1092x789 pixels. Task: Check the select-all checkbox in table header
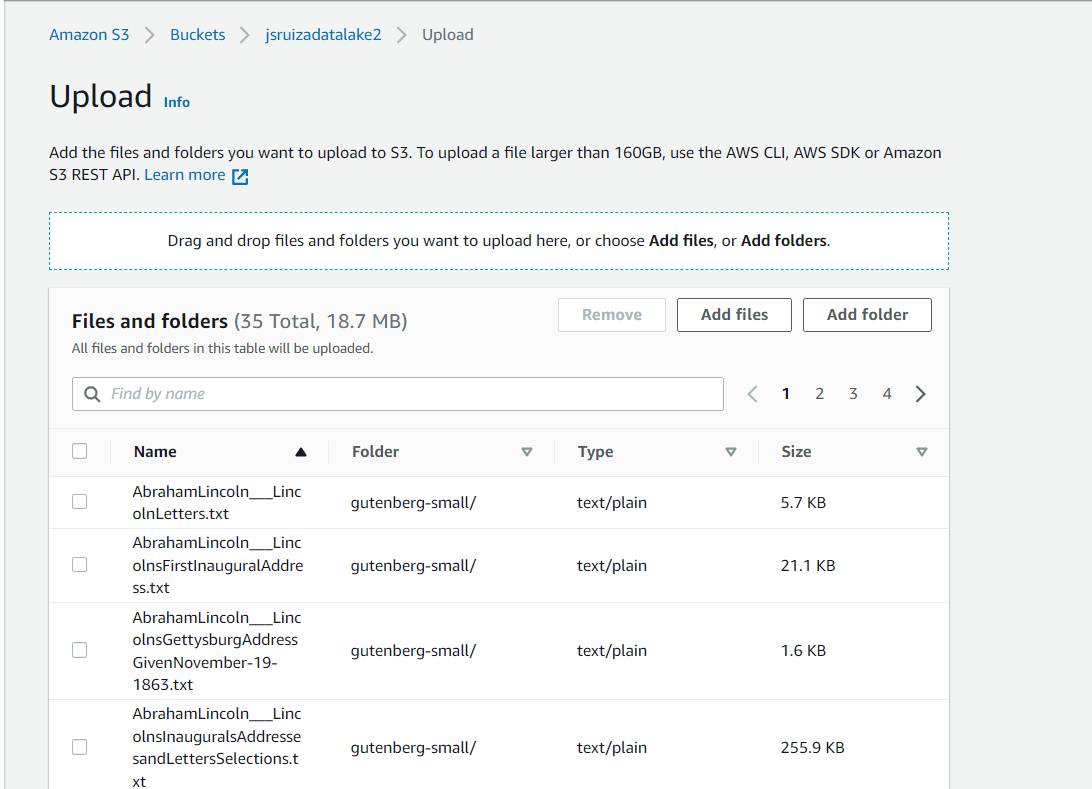tap(80, 450)
